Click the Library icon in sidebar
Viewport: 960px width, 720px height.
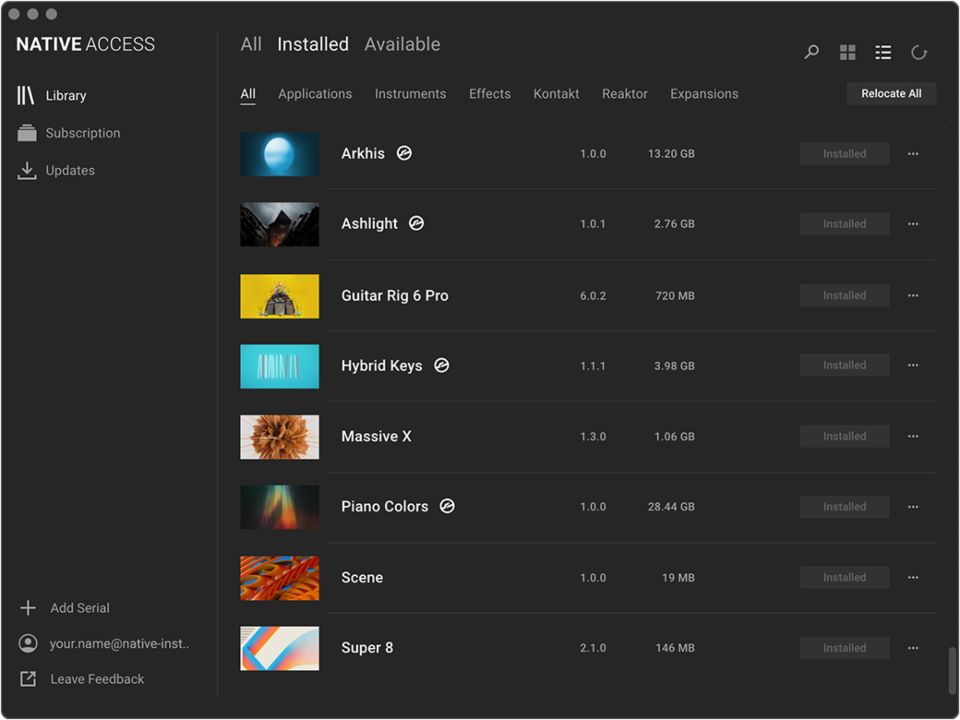(x=26, y=95)
